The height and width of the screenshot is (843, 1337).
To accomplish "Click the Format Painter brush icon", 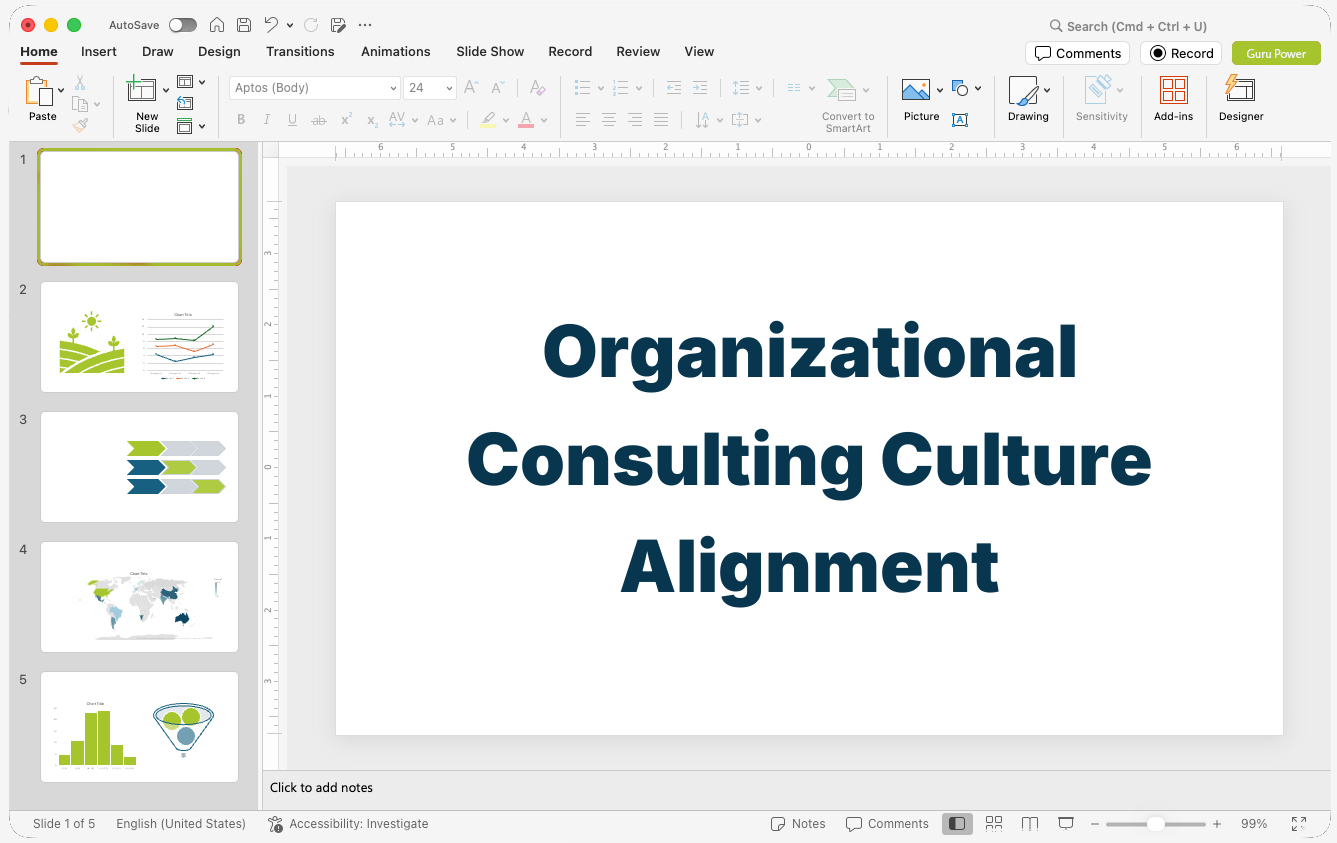I will pyautogui.click(x=80, y=125).
